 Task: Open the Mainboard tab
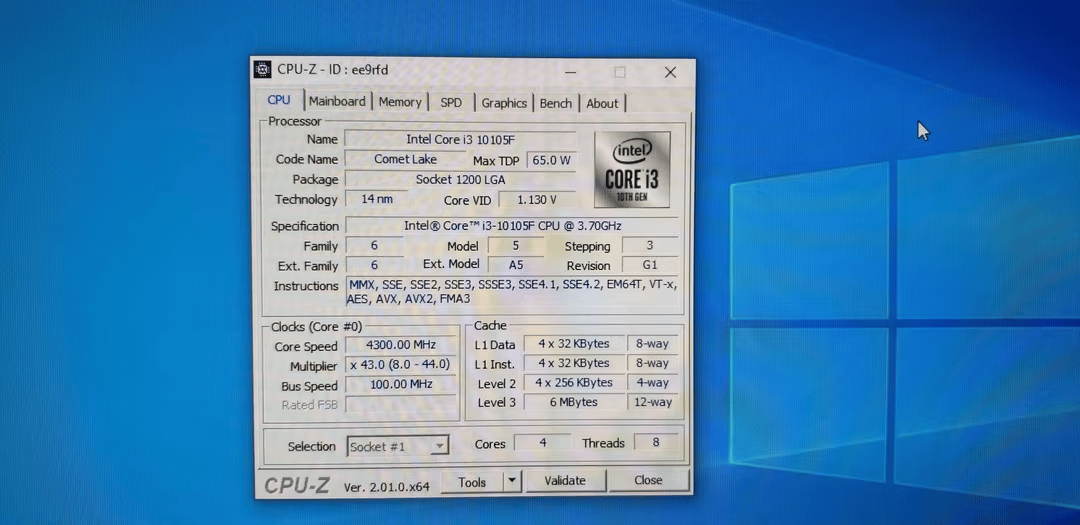(x=337, y=101)
